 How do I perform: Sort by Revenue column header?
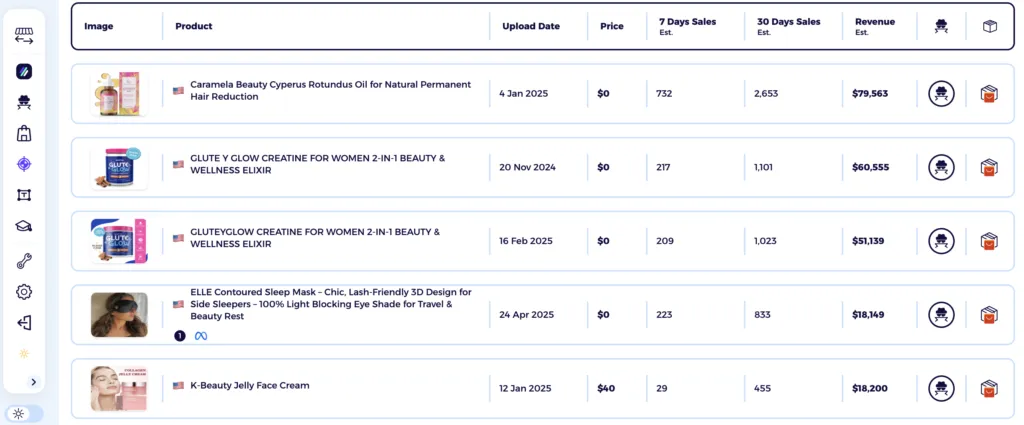click(x=874, y=21)
